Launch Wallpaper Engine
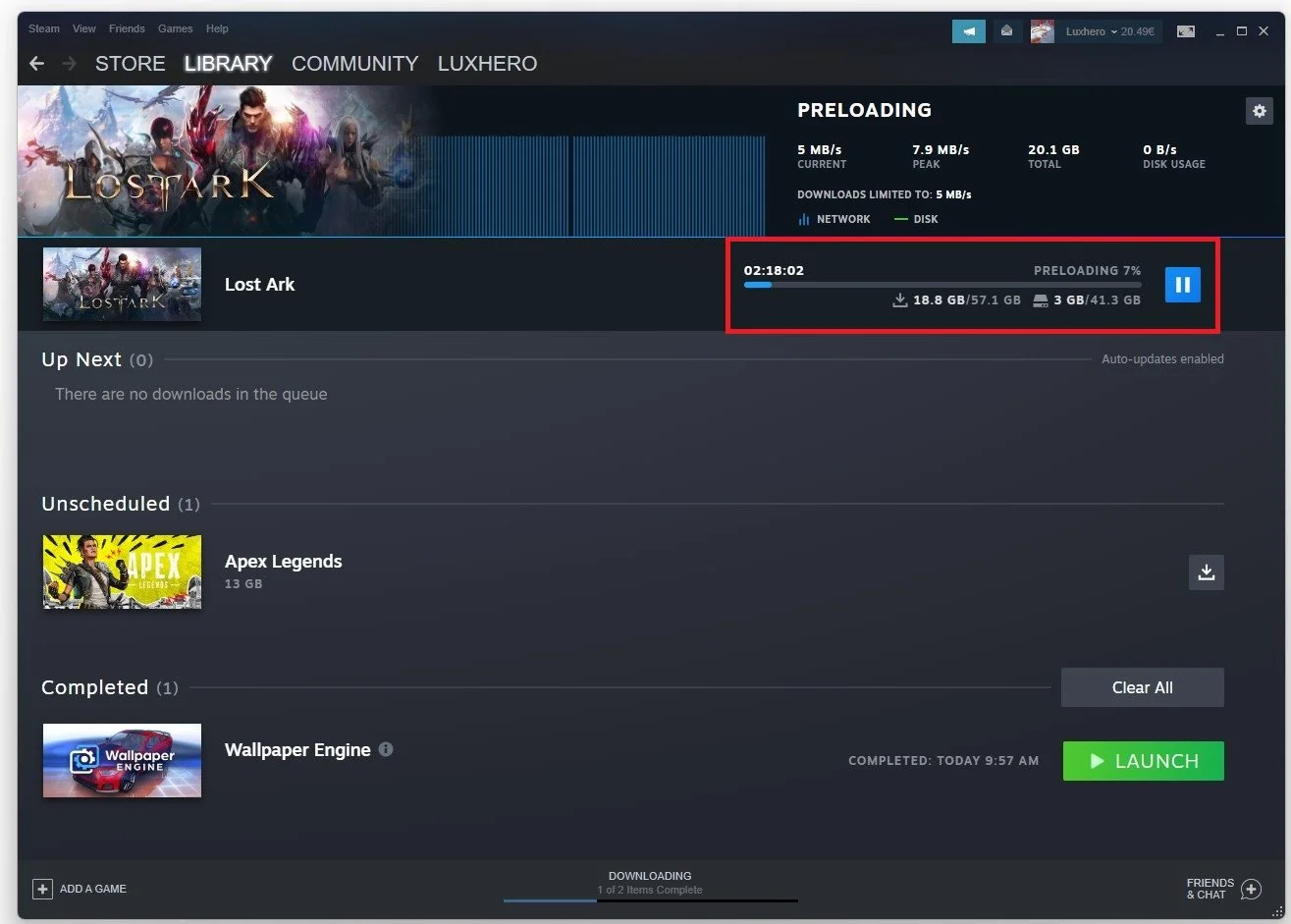Image resolution: width=1291 pixels, height=924 pixels. pyautogui.click(x=1144, y=761)
